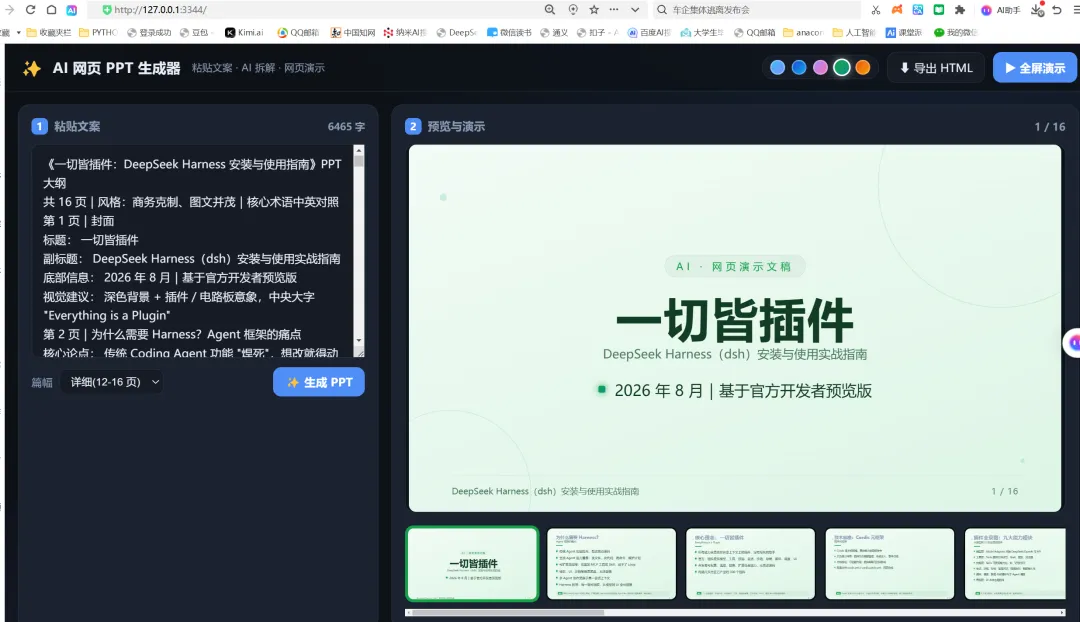Click the 6465 字 character count
The image size is (1080, 622).
coord(346,127)
